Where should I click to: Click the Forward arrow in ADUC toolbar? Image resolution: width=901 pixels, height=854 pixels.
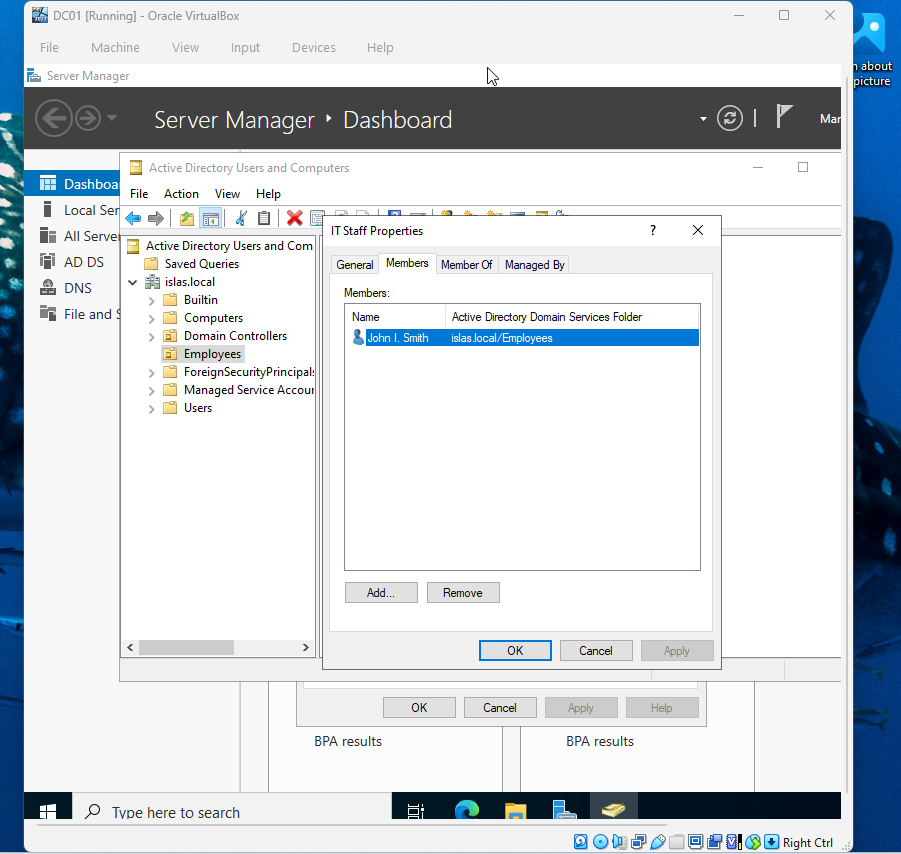tap(156, 218)
